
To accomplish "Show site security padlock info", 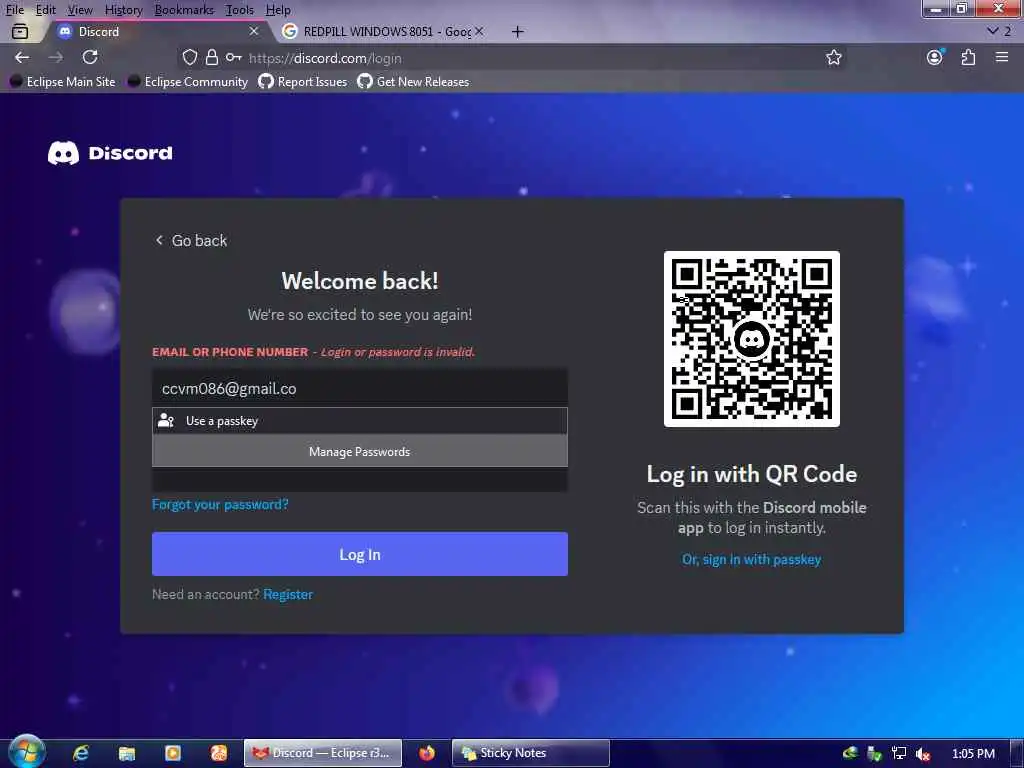I will click(212, 57).
